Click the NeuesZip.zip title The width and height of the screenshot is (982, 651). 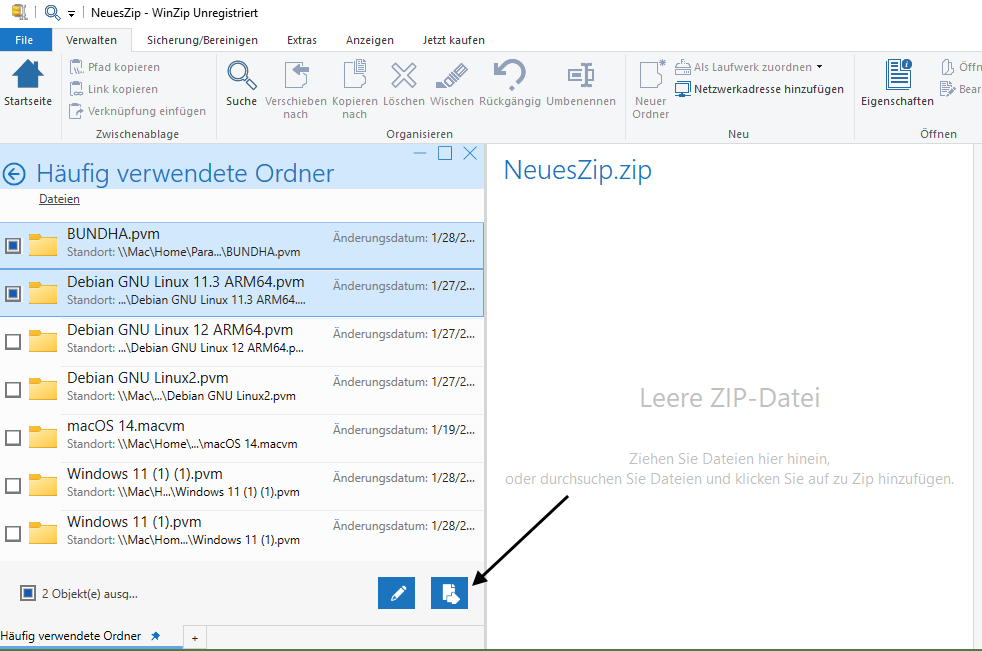pyautogui.click(x=577, y=170)
